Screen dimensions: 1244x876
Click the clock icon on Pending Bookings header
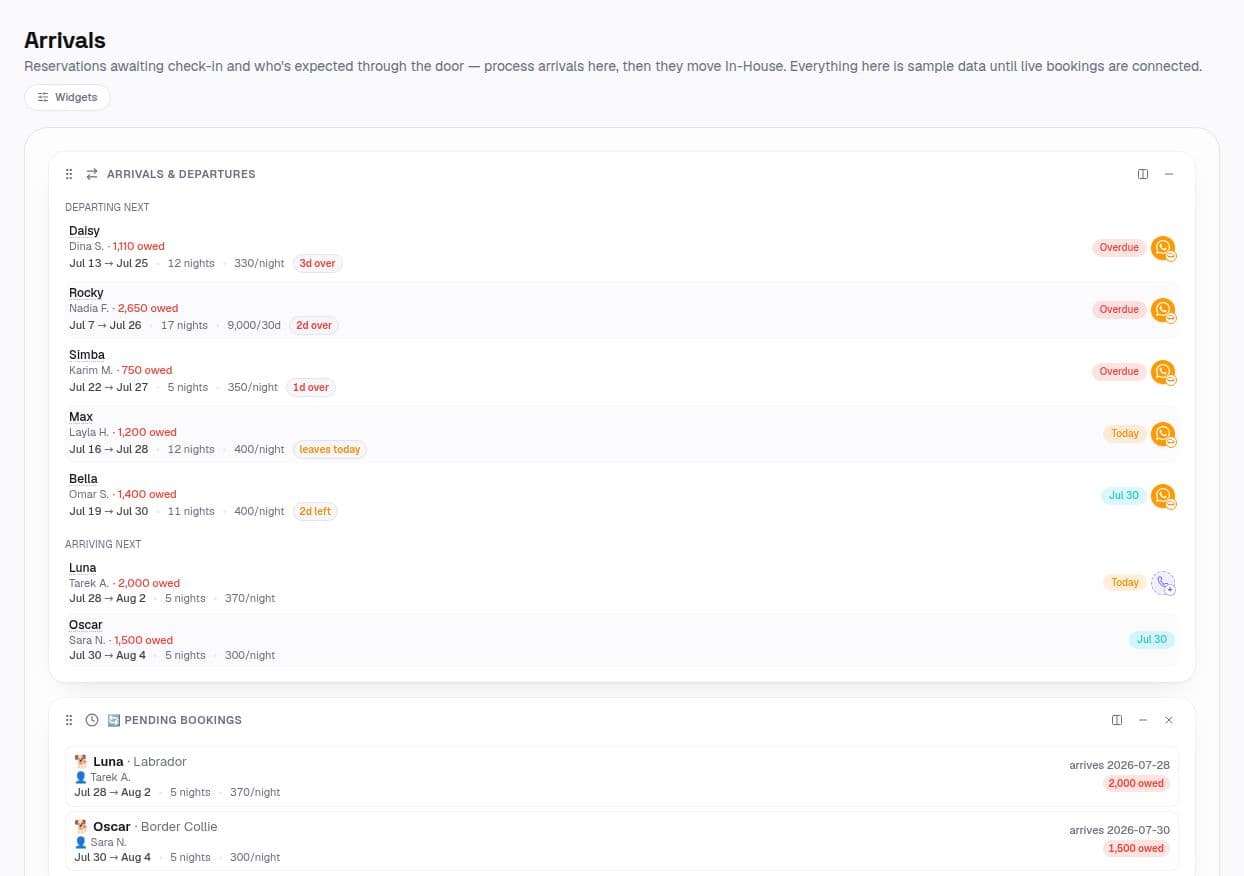tap(92, 720)
